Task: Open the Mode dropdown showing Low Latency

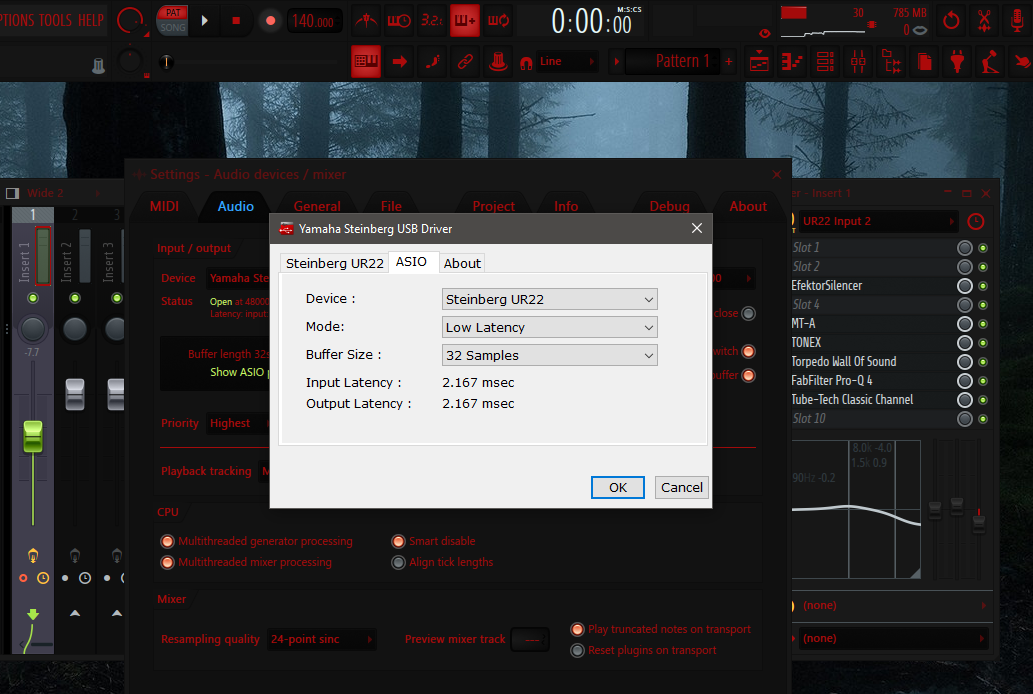Action: pos(549,328)
